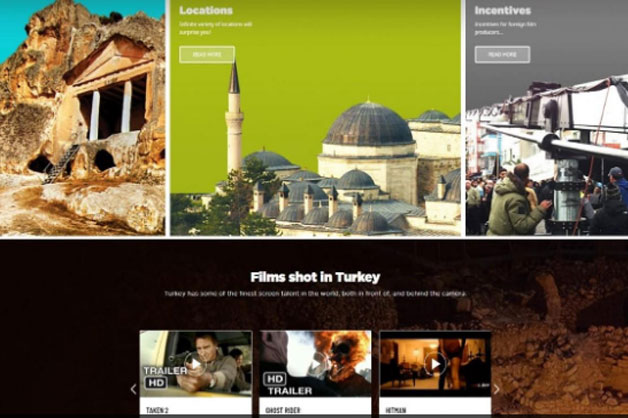Image resolution: width=628 pixels, height=418 pixels.
Task: Click the Turkey screen talent subtitle text
Action: tap(315, 293)
